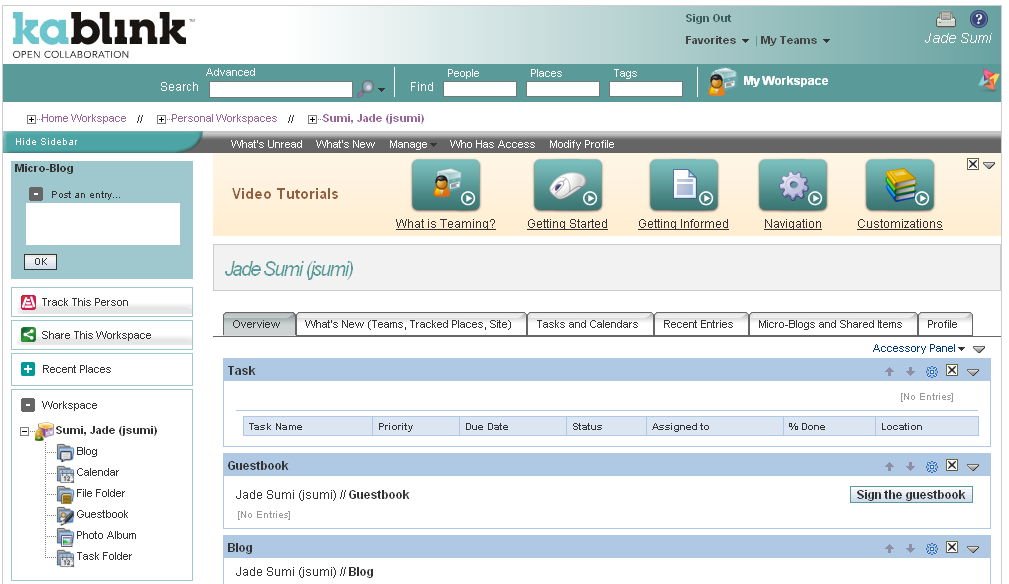Open the Getting Started video tutorial
This screenshot has height=584, width=1009.
[567, 185]
